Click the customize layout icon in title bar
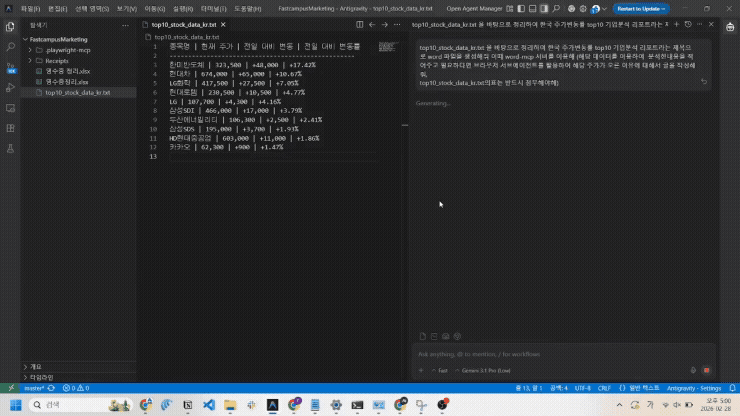Image resolution: width=740 pixels, height=416 pixels. [x=510, y=8]
